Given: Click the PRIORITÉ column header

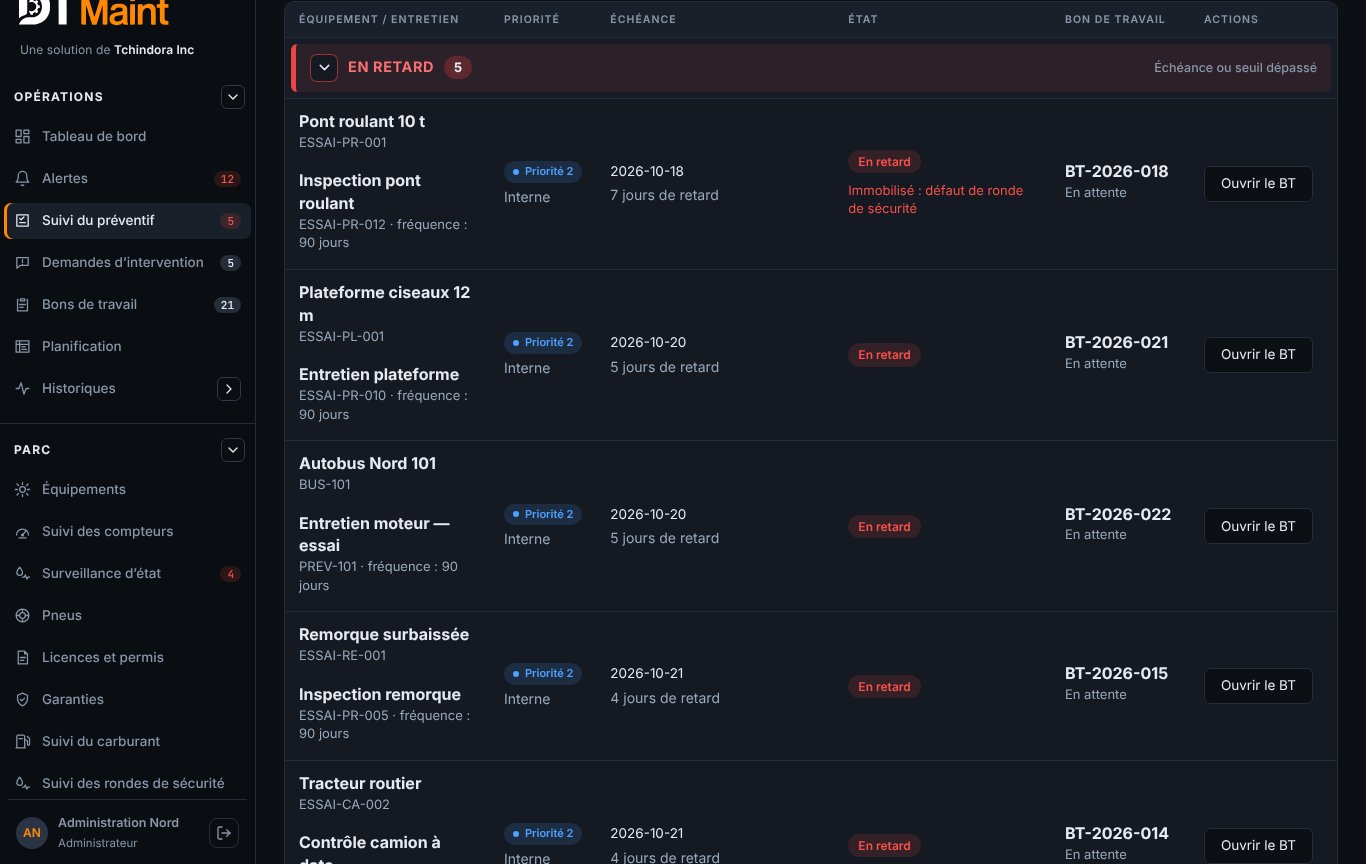Looking at the screenshot, I should coord(531,19).
